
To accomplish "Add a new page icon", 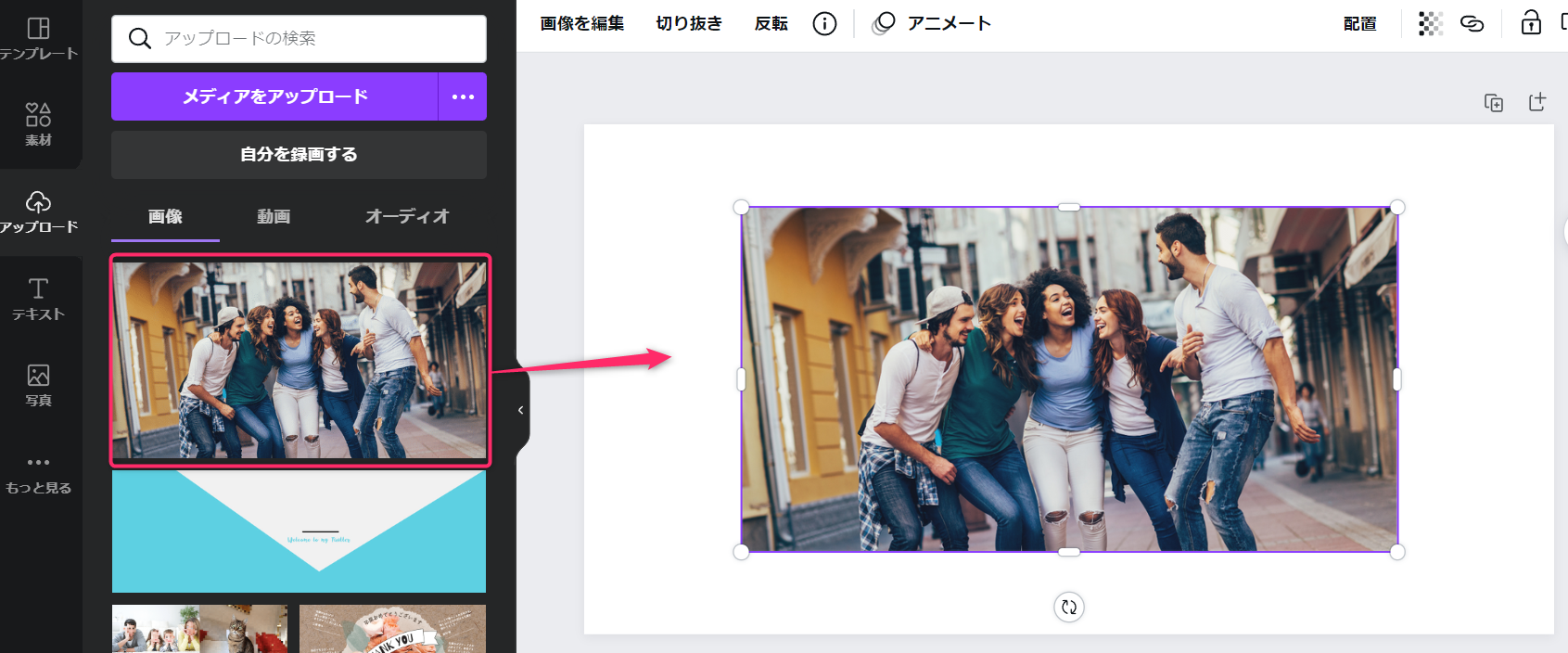I will coord(1537,102).
